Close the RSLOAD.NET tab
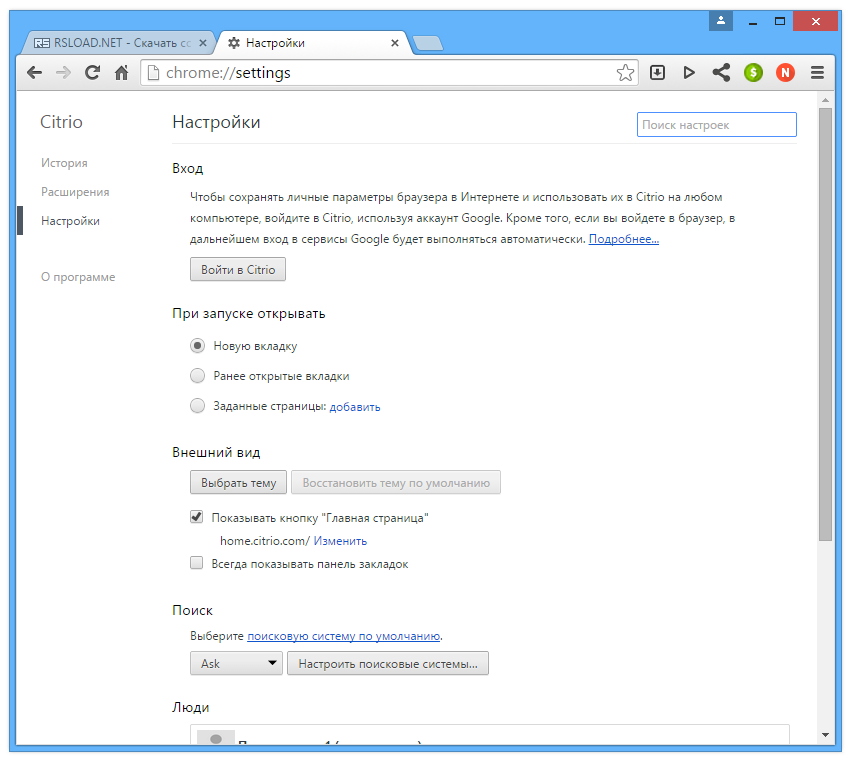 tap(203, 43)
